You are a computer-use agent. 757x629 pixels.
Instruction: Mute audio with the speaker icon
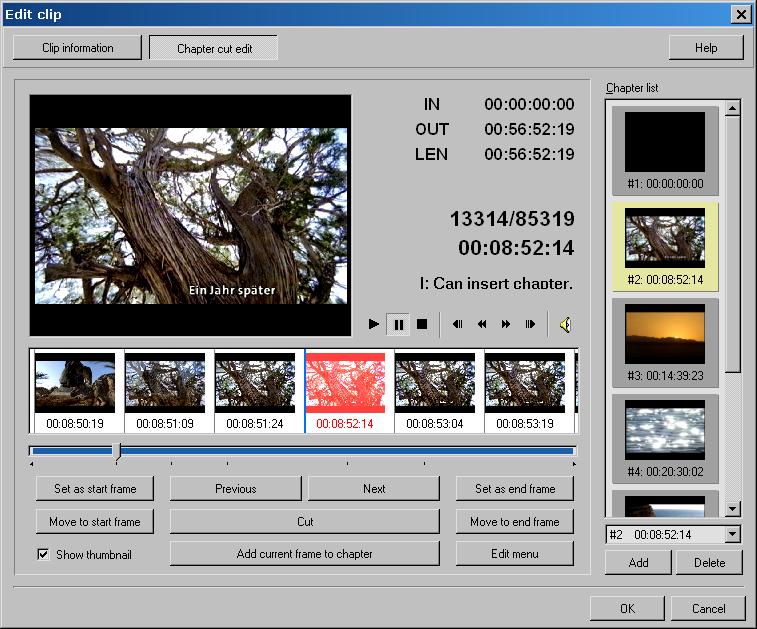pyautogui.click(x=565, y=324)
